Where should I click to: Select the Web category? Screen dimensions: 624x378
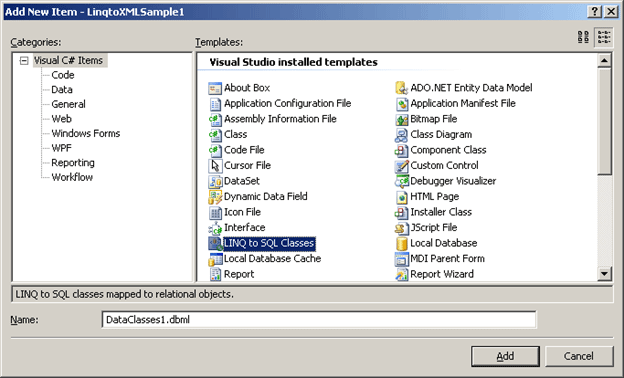pyautogui.click(x=62, y=119)
